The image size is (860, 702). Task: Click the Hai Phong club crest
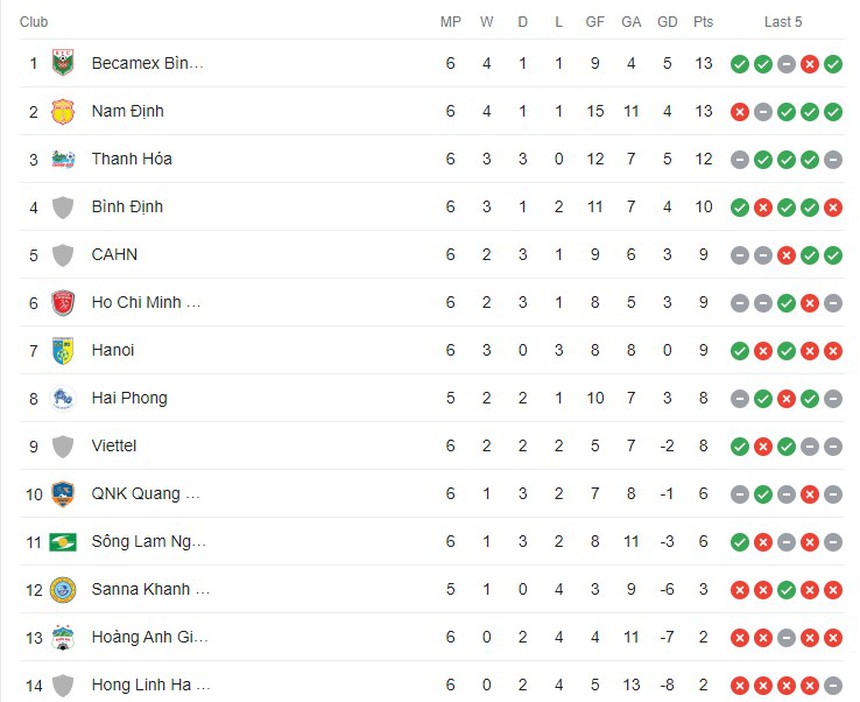[x=65, y=398]
